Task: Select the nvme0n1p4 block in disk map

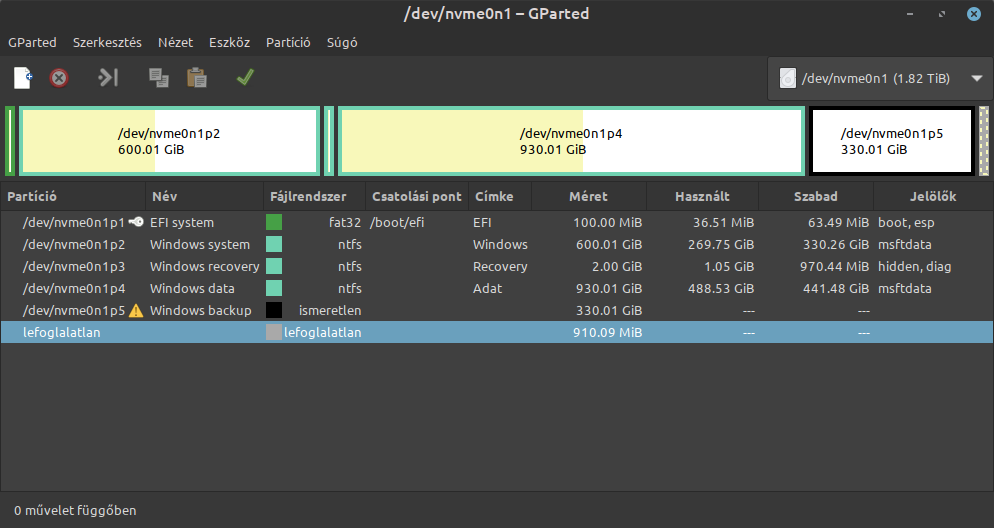Action: 572,141
